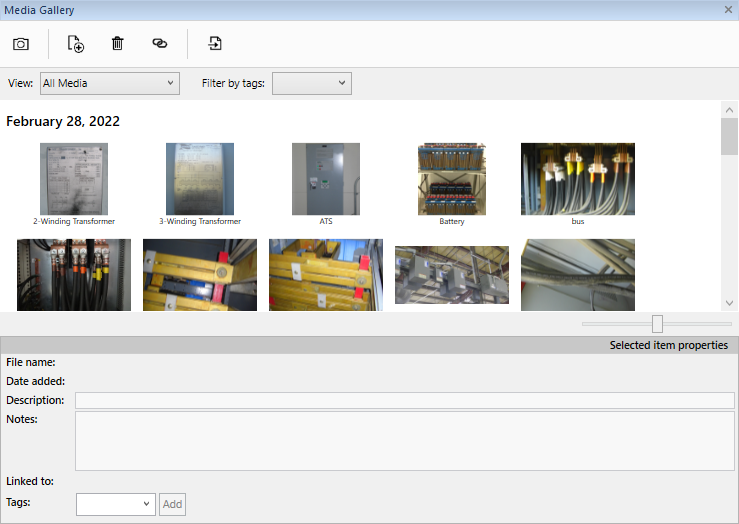739x524 pixels.
Task: Click inside the Notes text area
Action: (404, 440)
